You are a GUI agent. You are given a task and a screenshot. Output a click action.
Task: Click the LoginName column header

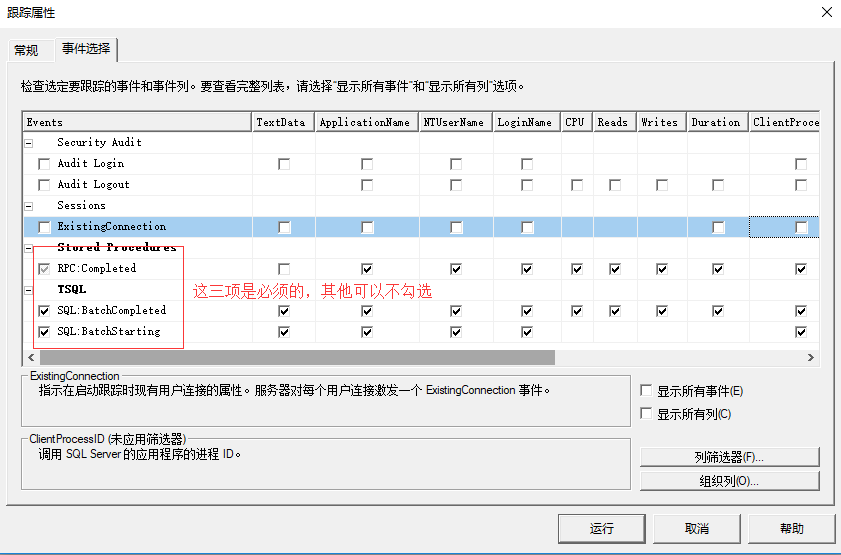click(x=527, y=122)
